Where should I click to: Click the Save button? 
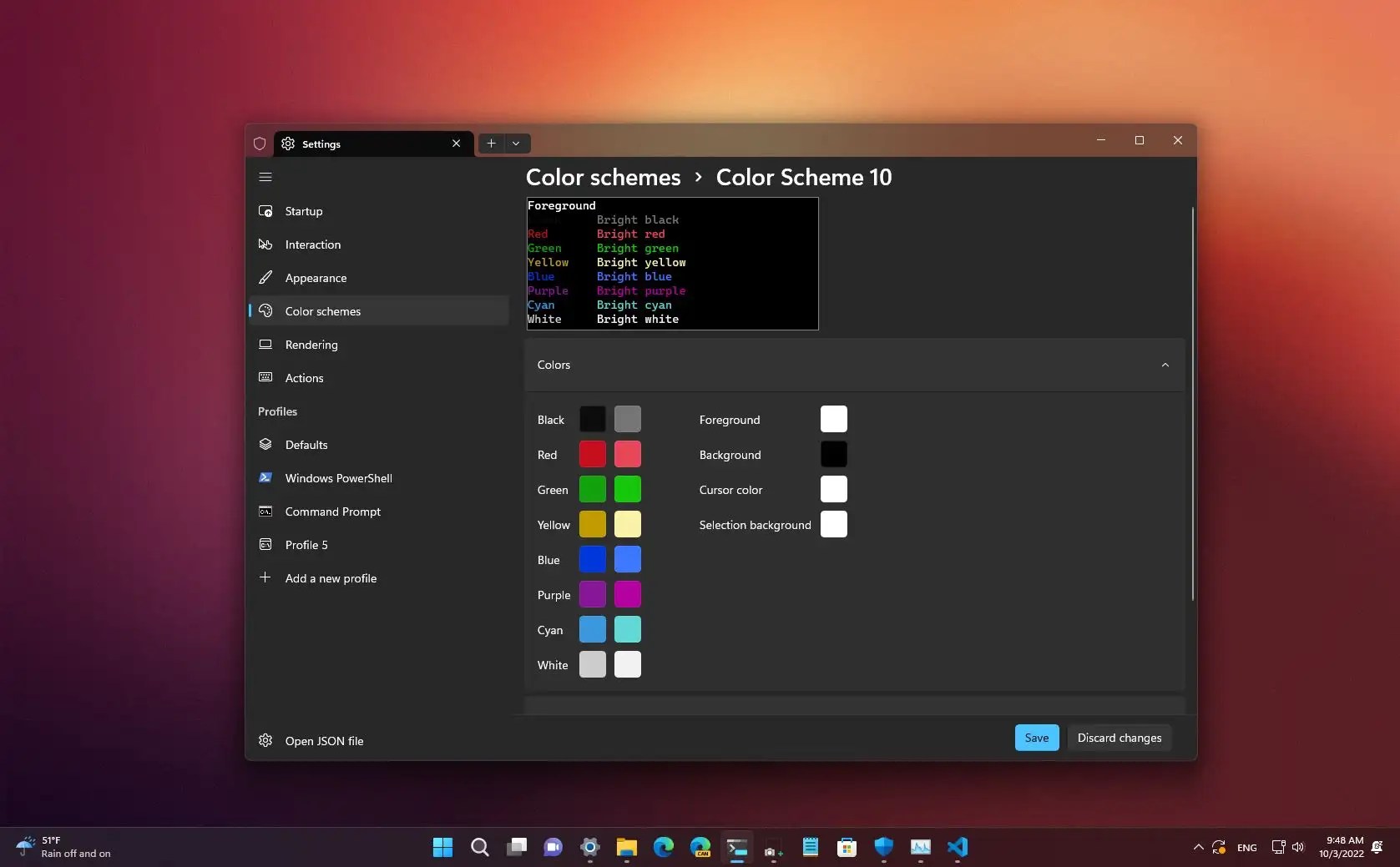pyautogui.click(x=1035, y=738)
